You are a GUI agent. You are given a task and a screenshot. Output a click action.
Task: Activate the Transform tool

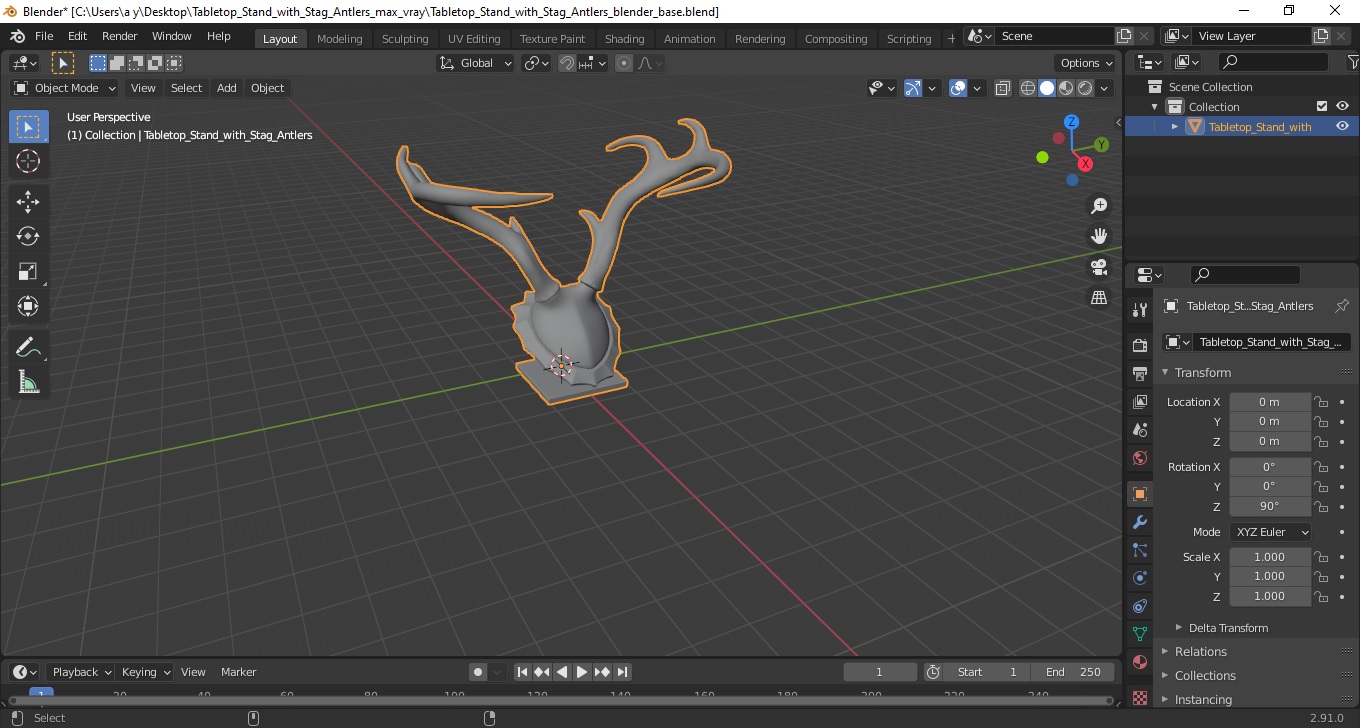(28, 306)
